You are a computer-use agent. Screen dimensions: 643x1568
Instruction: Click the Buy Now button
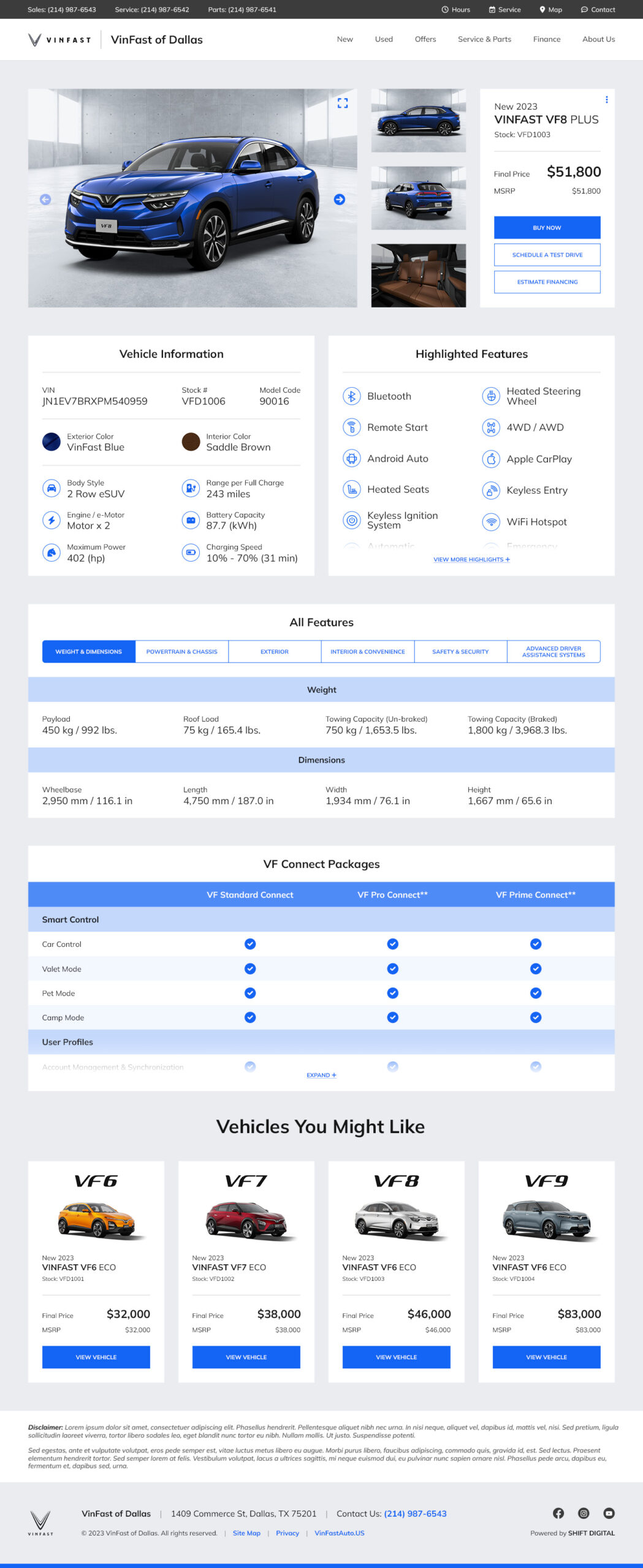(547, 228)
